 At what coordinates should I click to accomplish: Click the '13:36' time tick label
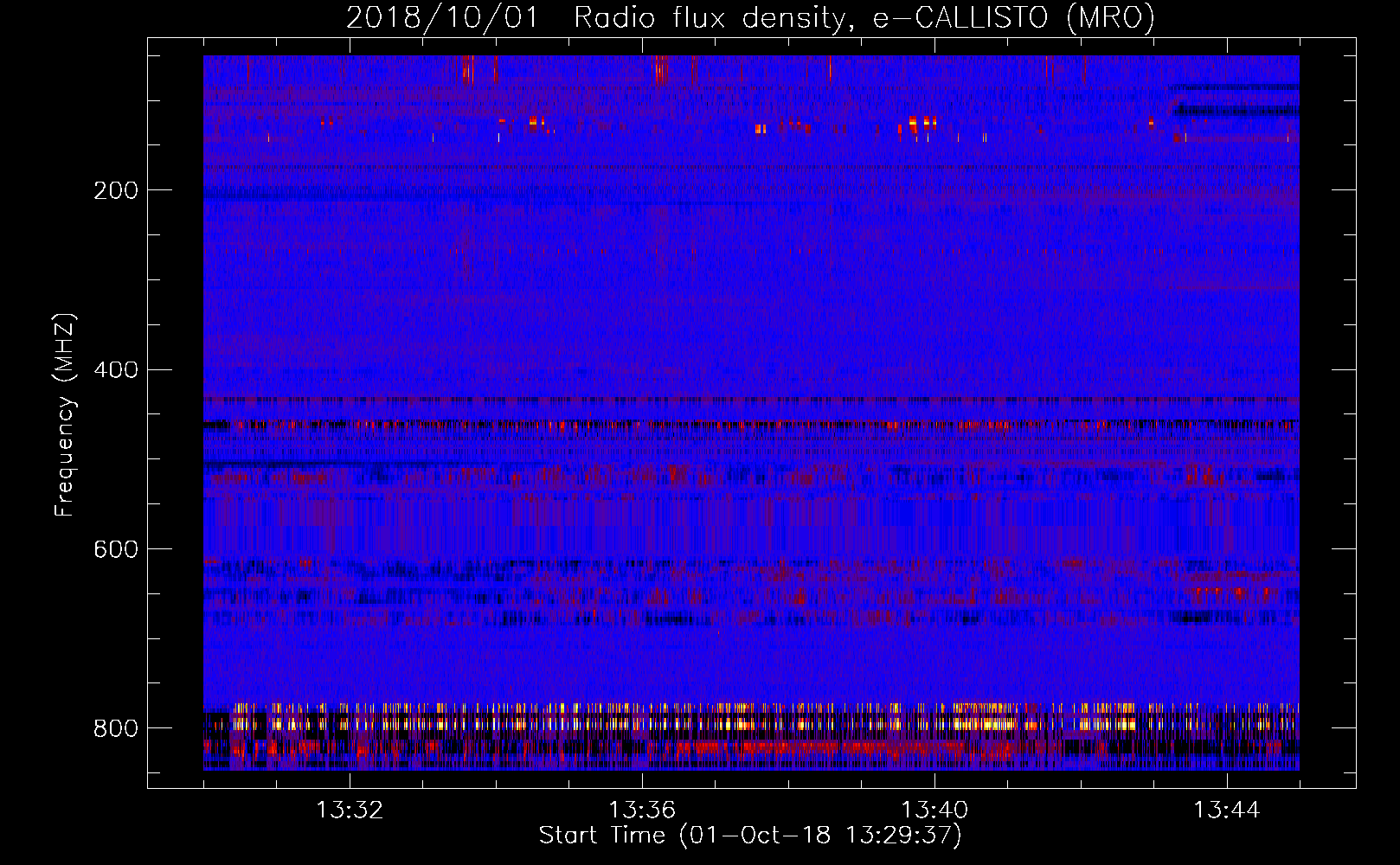coord(642,811)
